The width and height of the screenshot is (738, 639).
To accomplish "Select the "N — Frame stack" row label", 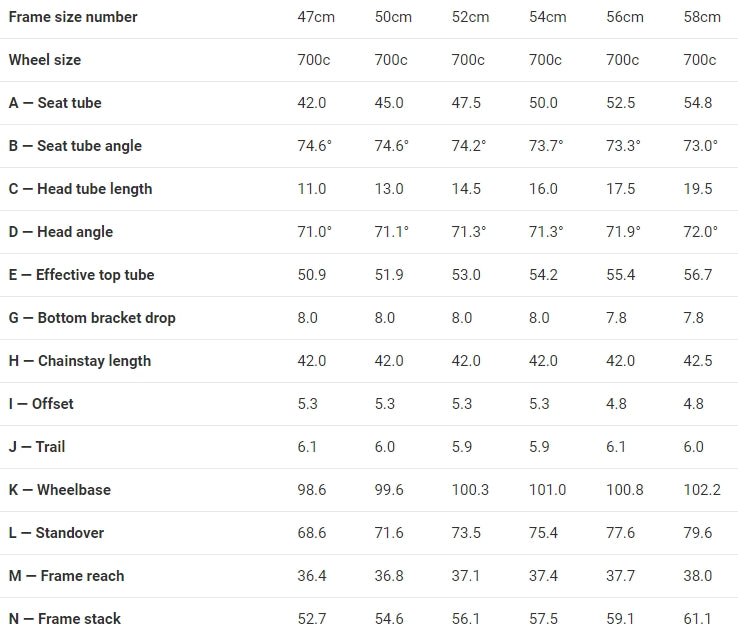I will pos(65,619).
